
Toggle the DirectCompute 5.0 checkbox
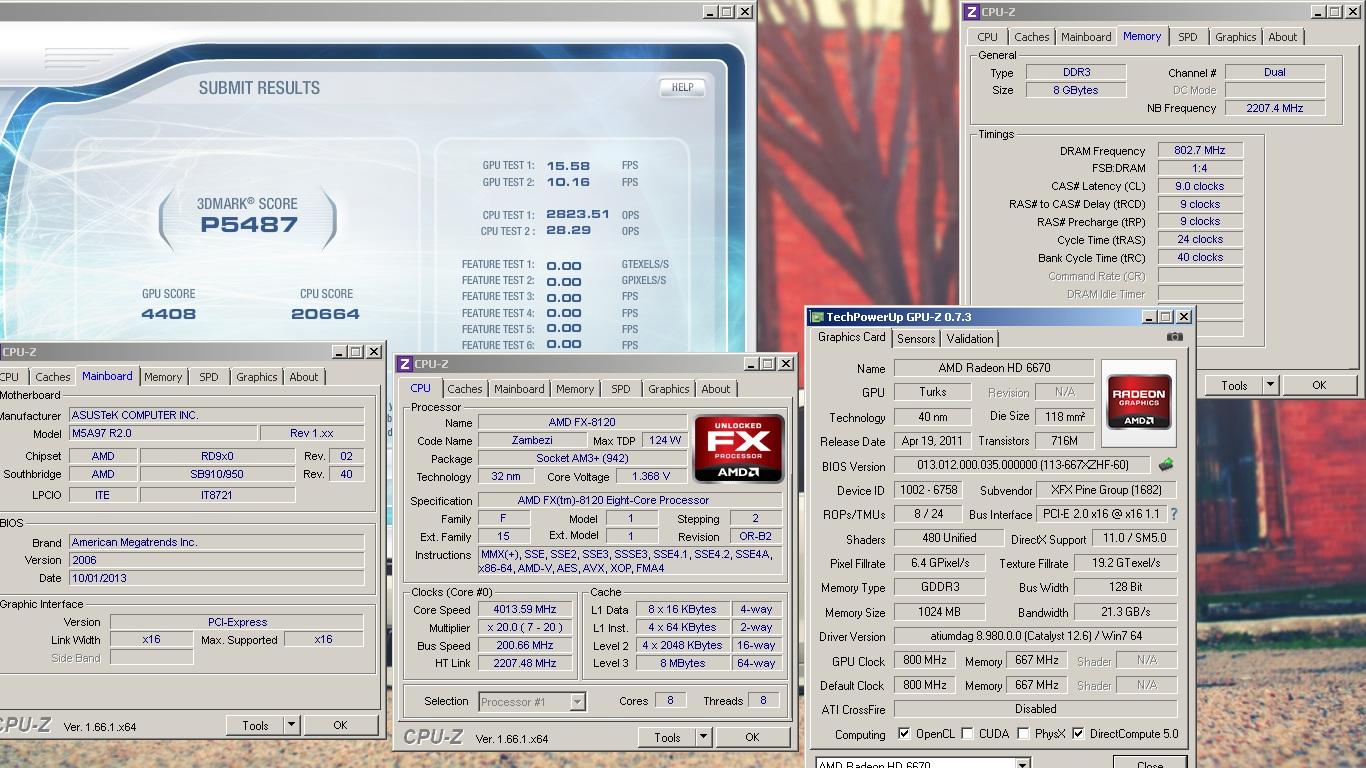tap(1078, 733)
